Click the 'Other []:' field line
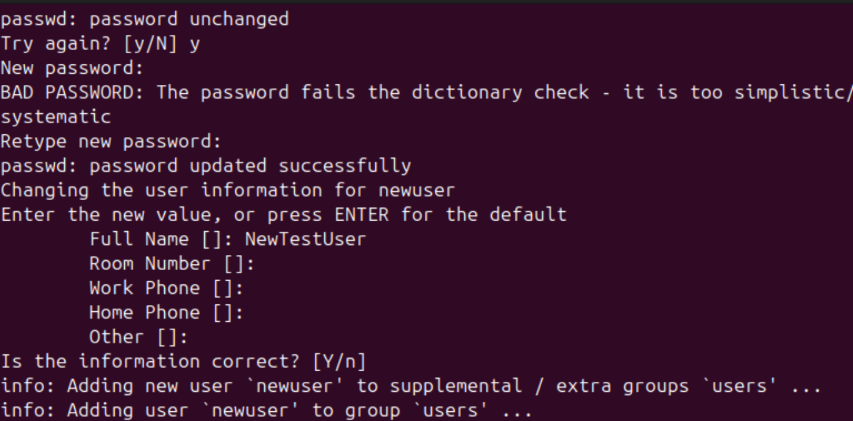This screenshot has width=853, height=421. [139, 337]
